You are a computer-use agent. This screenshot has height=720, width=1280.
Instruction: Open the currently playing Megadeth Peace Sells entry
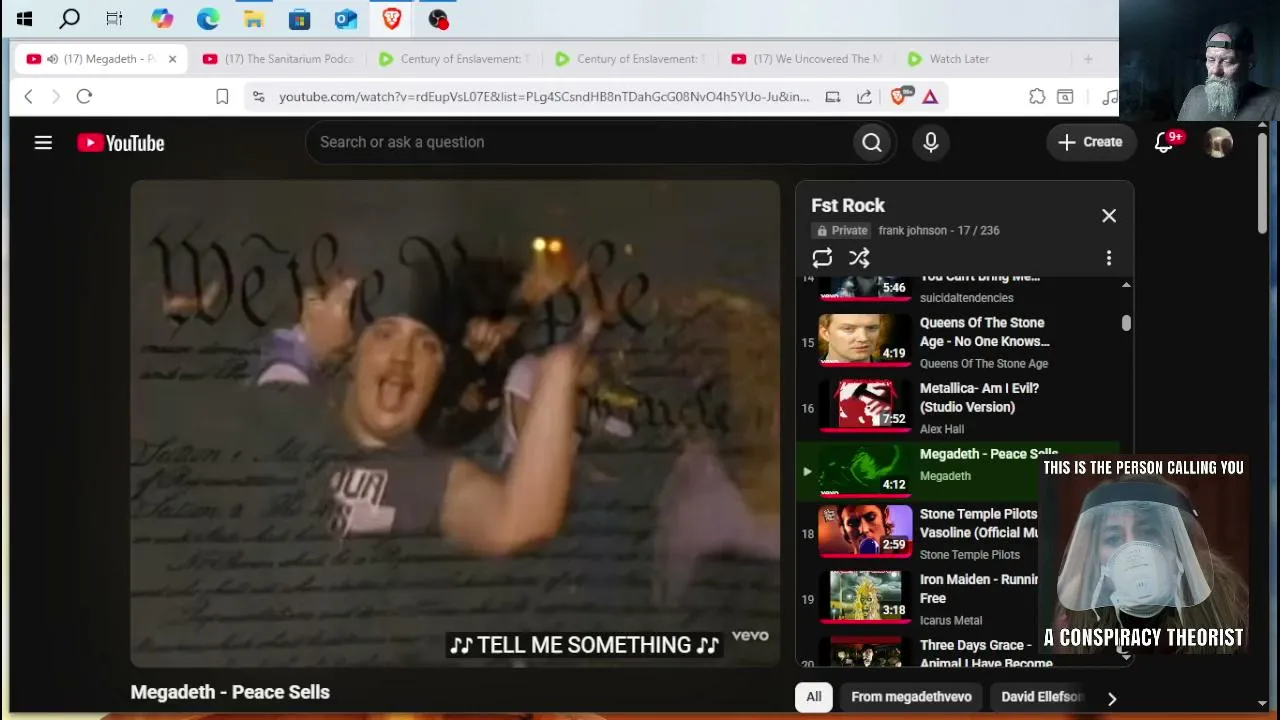pyautogui.click(x=958, y=470)
